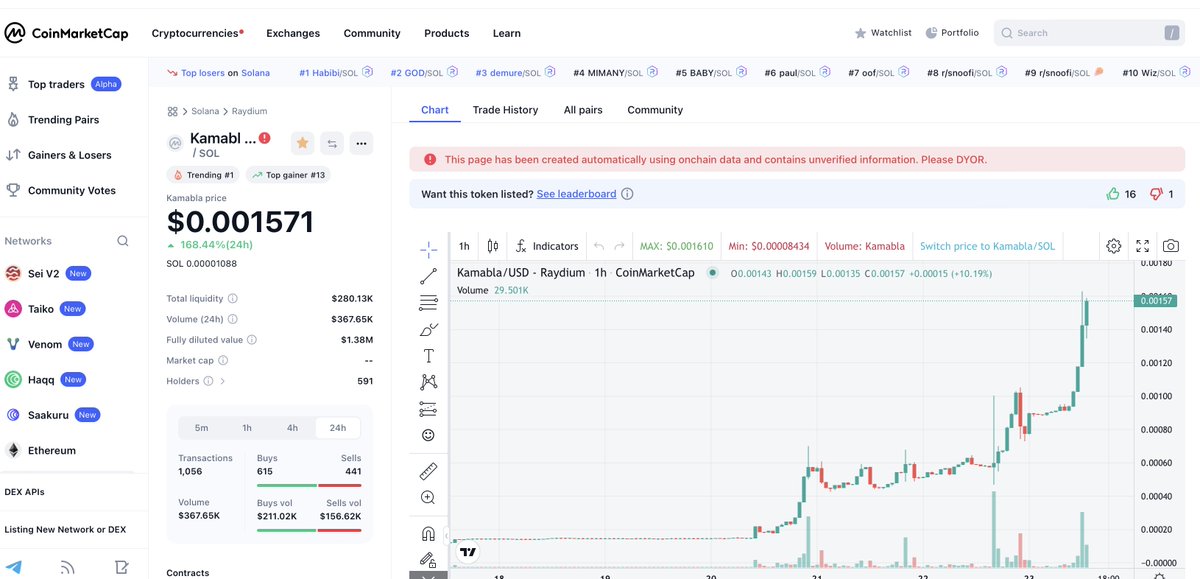The width and height of the screenshot is (1200, 579).
Task: Toggle magnet mode on chart
Action: 428,533
